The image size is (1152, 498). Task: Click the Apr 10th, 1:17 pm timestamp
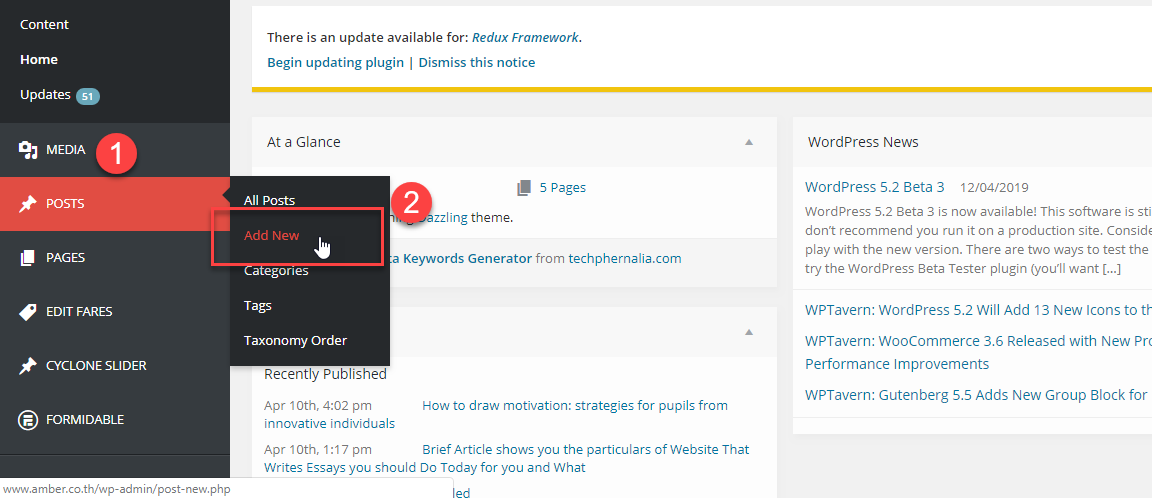tap(317, 450)
